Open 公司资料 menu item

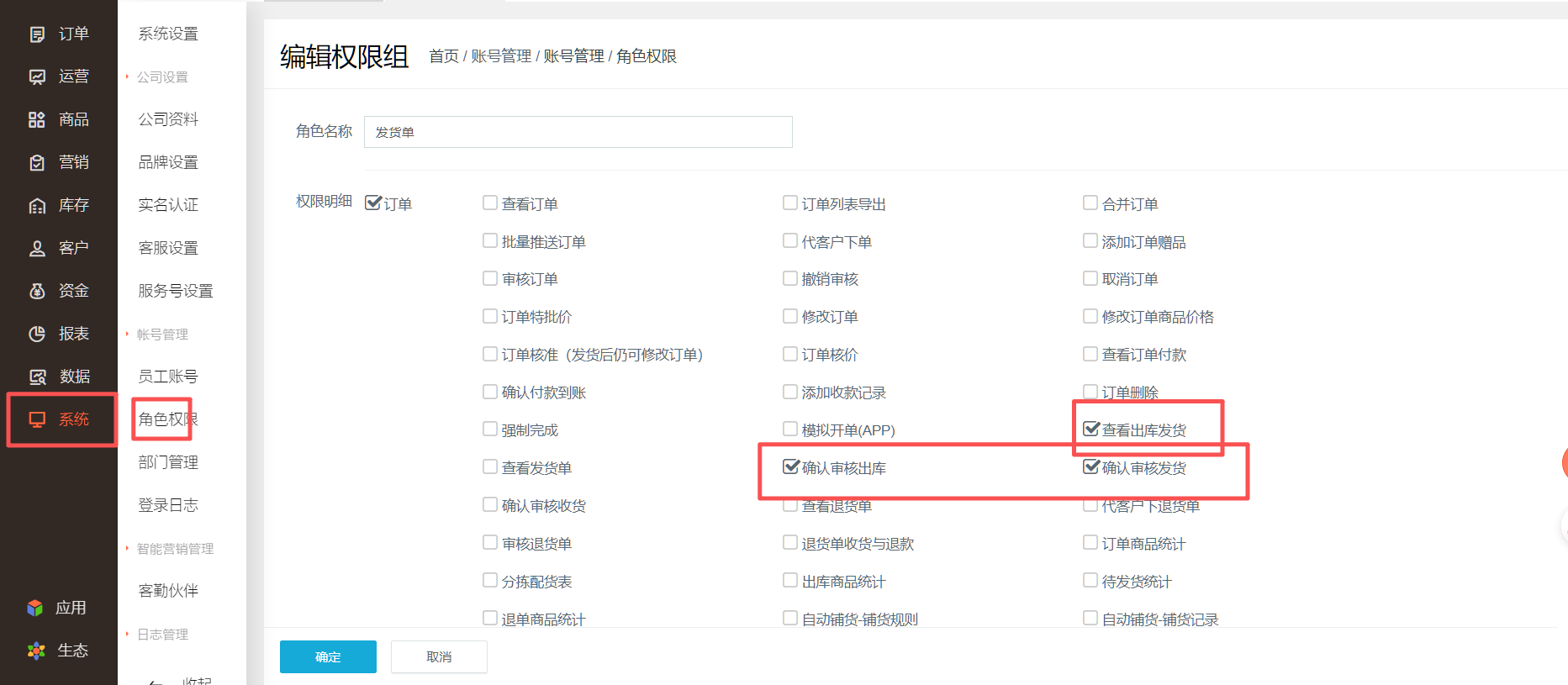pos(168,119)
